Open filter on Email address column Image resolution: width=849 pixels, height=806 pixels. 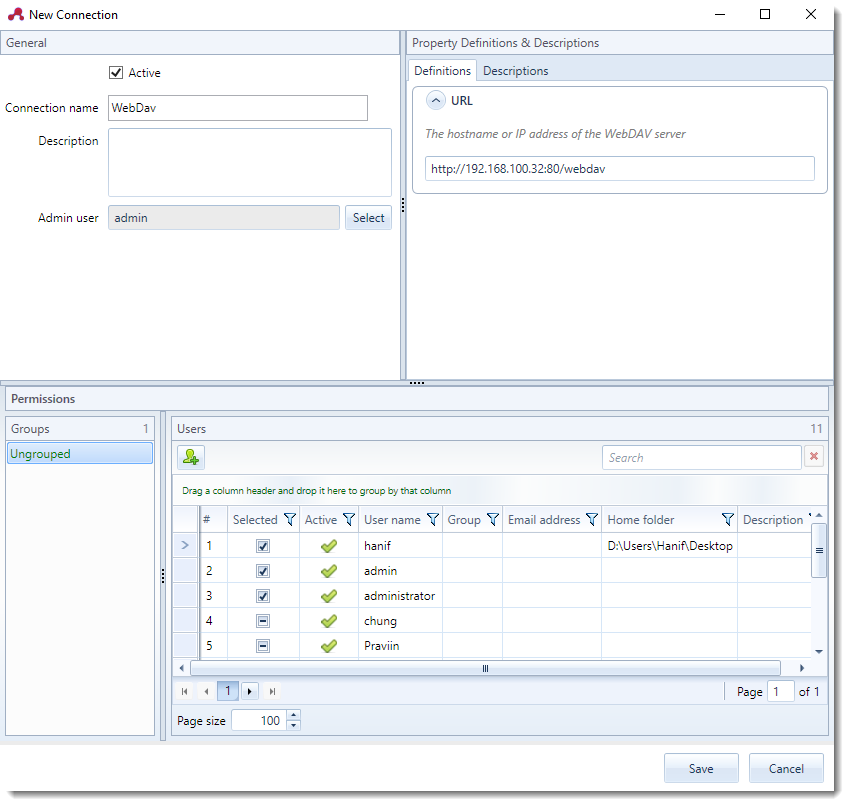tap(592, 520)
